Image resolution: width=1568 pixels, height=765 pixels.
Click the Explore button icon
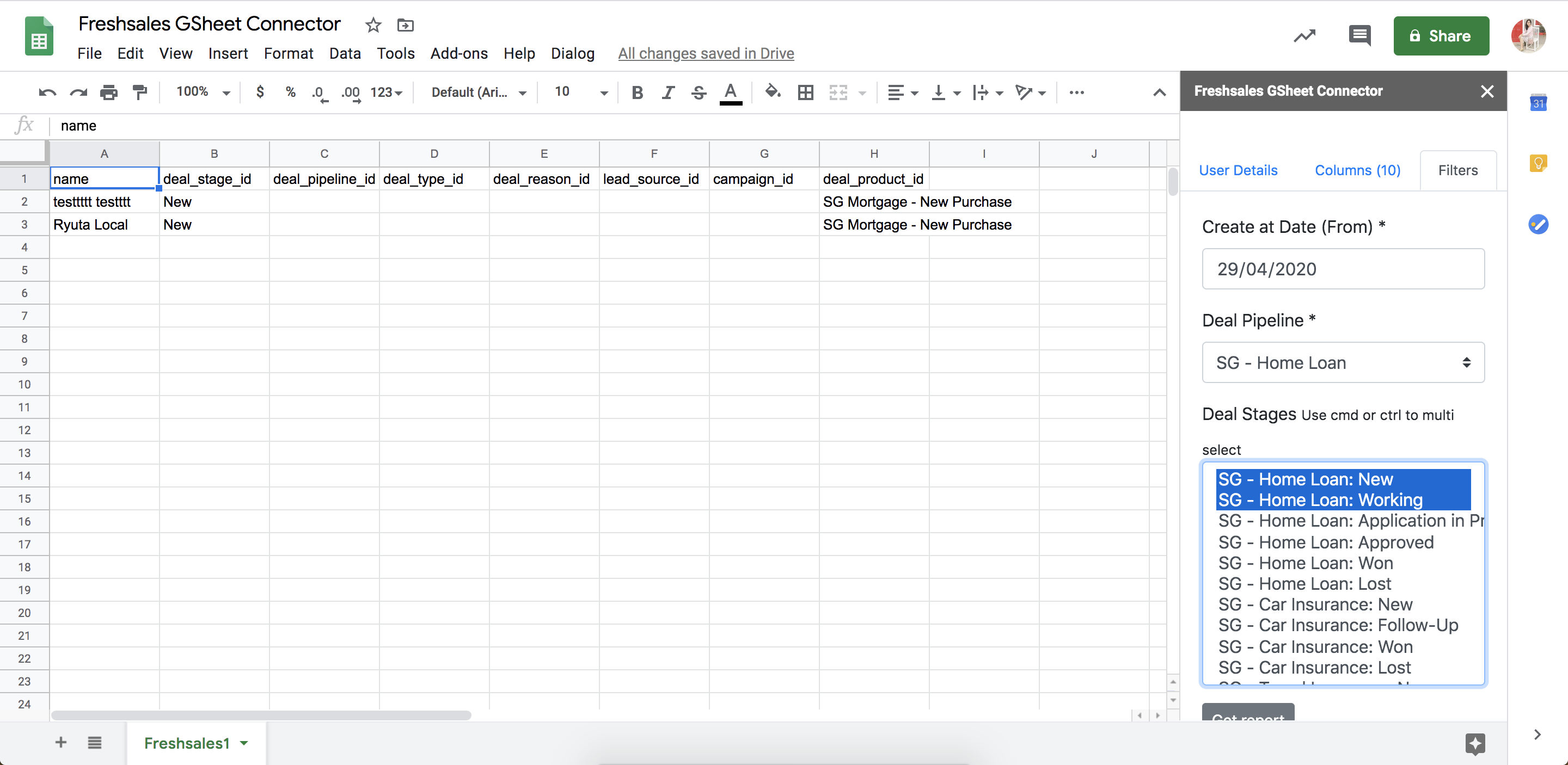1475,743
